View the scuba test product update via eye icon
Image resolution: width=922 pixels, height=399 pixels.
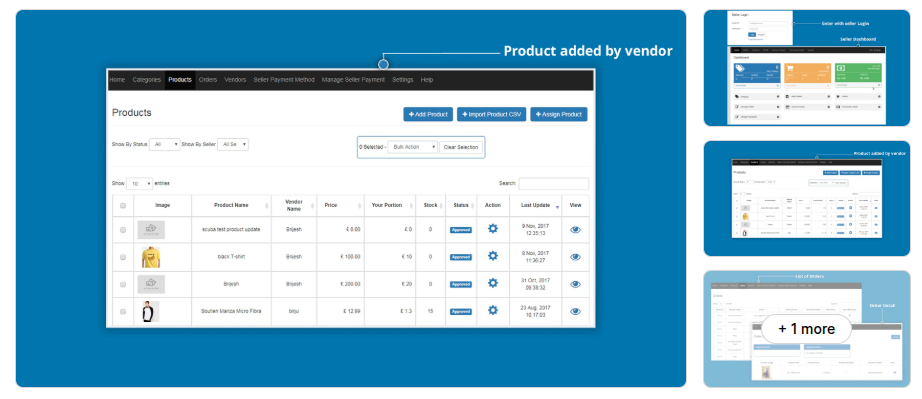tap(575, 230)
